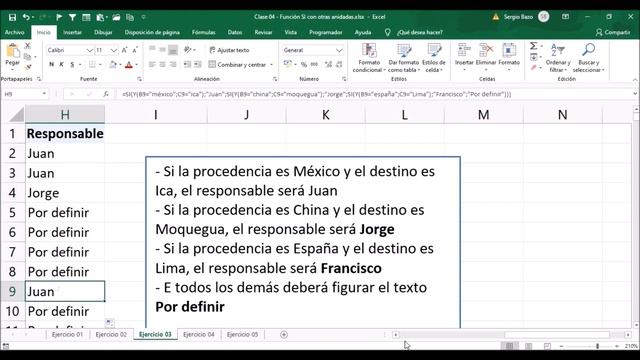640x360 pixels.
Task: Open Buscar y seleccionar dropdown
Action: tap(588, 58)
